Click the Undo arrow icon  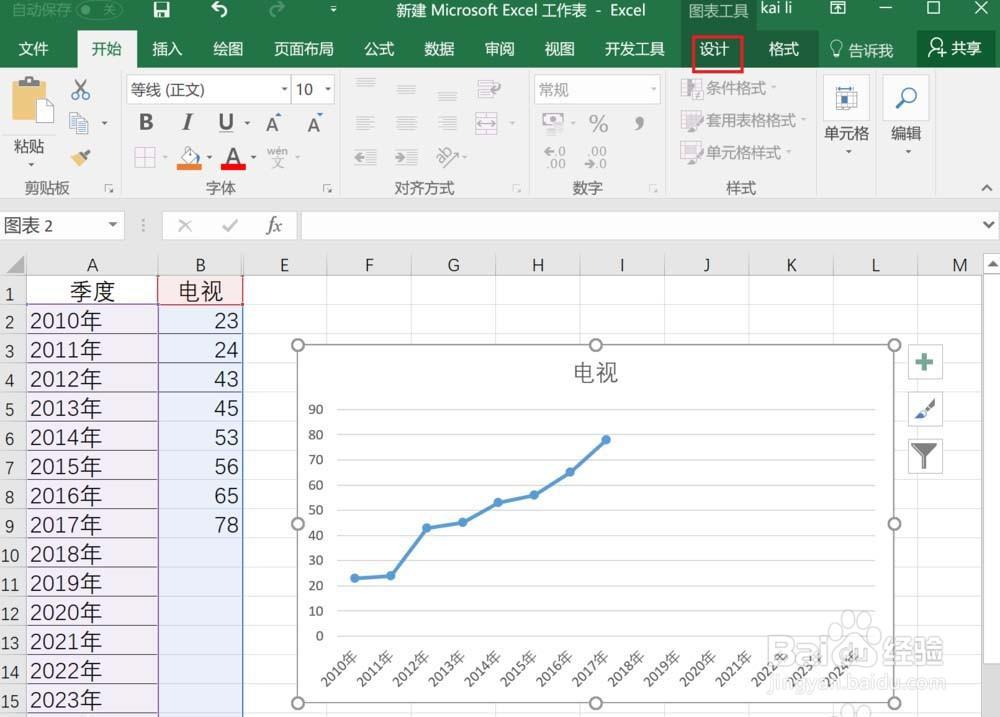[219, 10]
